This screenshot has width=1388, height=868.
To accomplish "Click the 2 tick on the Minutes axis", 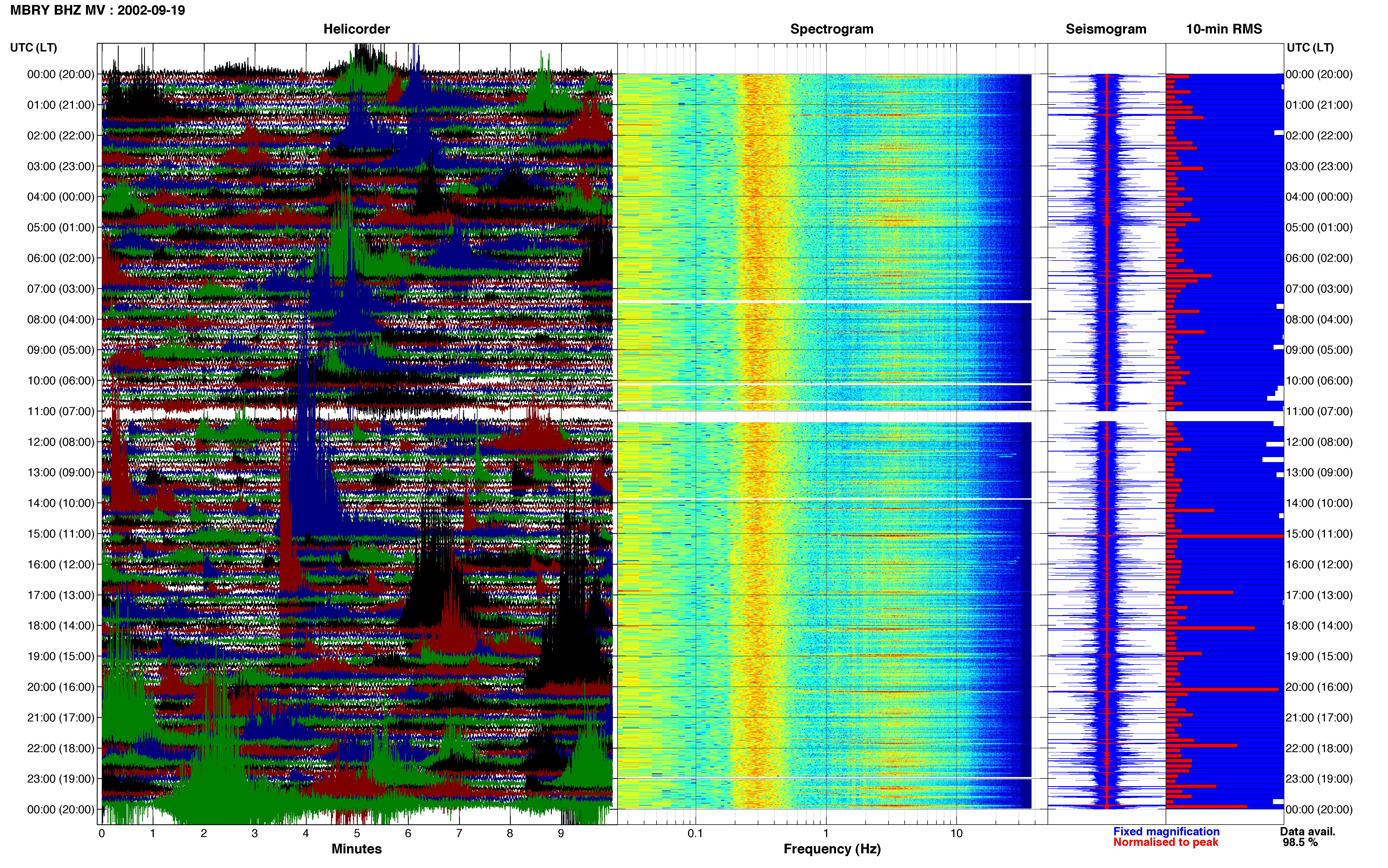I will coord(204,833).
